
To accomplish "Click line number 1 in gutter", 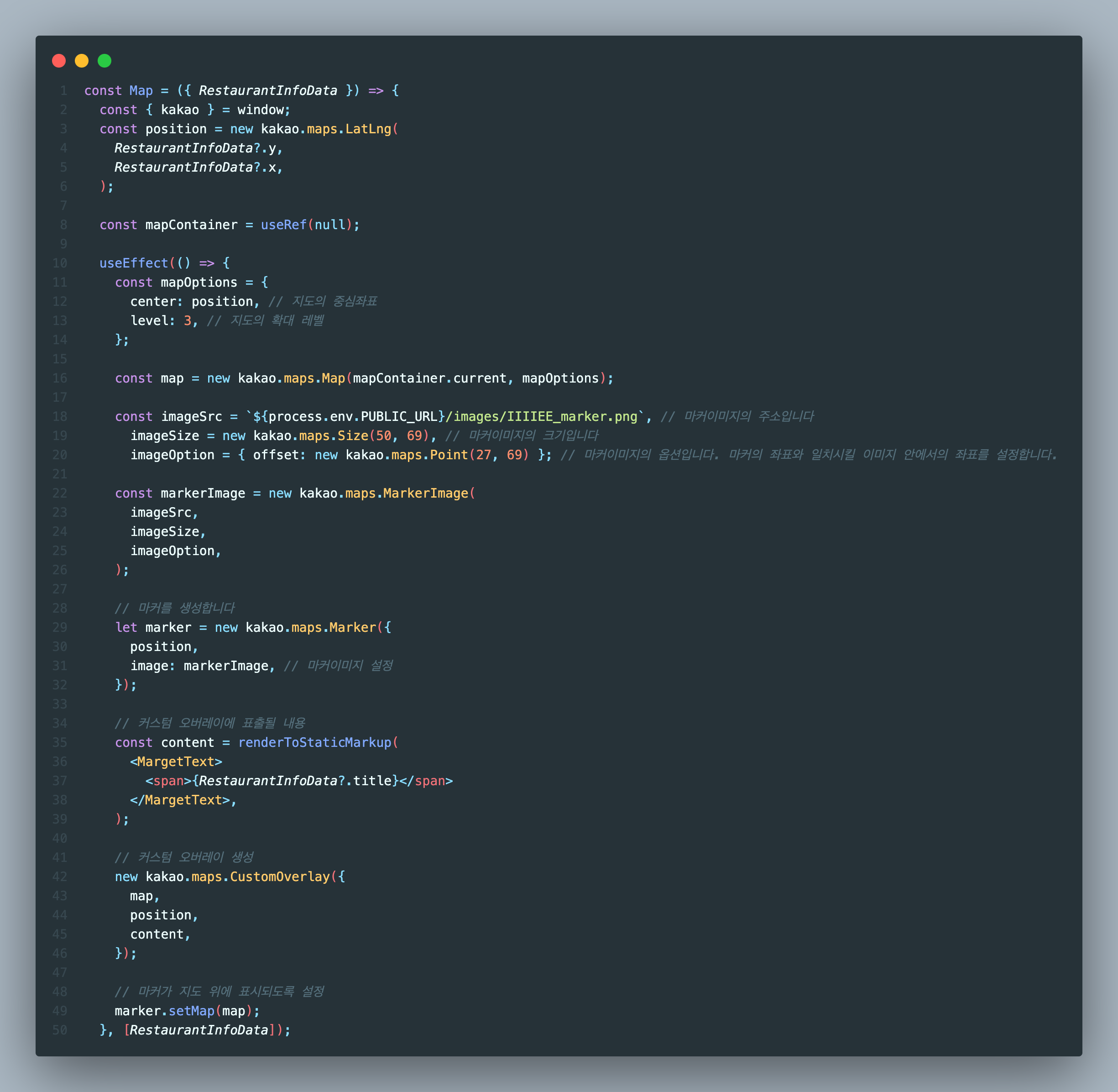I will 63,90.
